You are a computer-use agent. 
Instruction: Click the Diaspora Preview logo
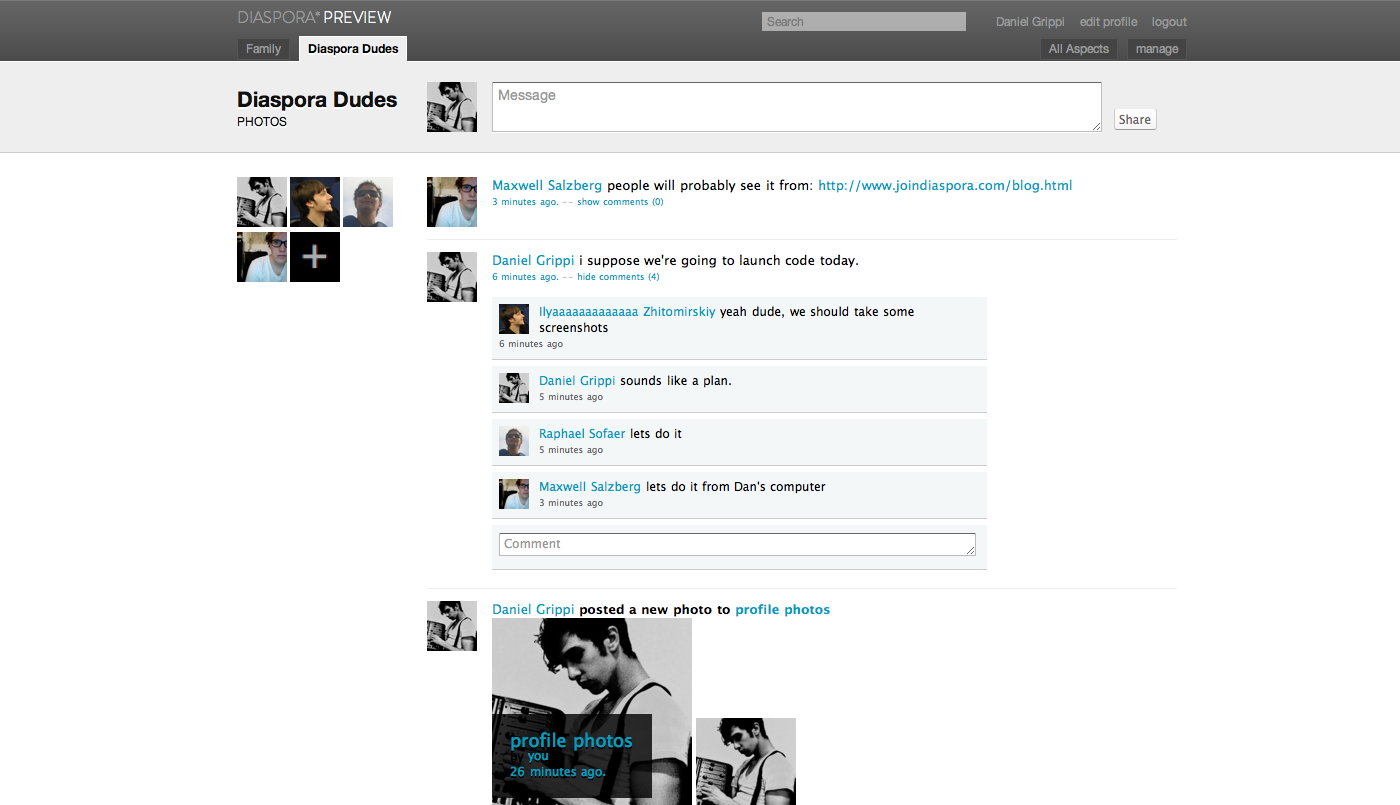click(x=314, y=17)
